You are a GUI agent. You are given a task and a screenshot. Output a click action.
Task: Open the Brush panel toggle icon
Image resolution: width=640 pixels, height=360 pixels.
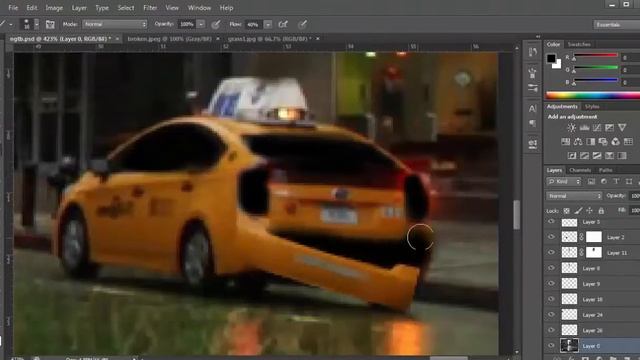50,24
